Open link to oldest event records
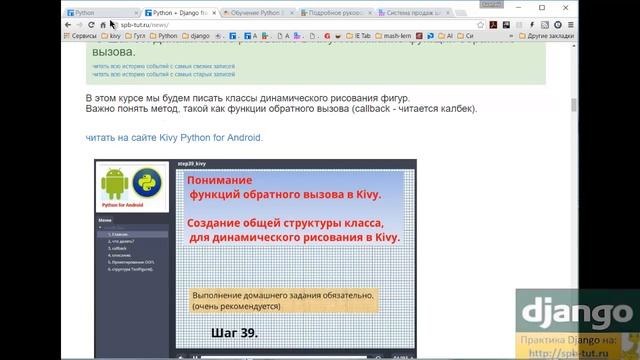This screenshot has height=360, width=640. [x=164, y=74]
